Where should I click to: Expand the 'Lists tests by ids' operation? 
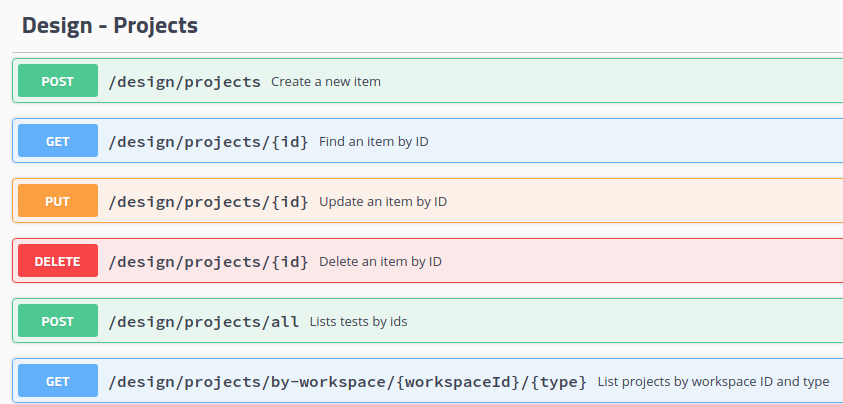(358, 321)
